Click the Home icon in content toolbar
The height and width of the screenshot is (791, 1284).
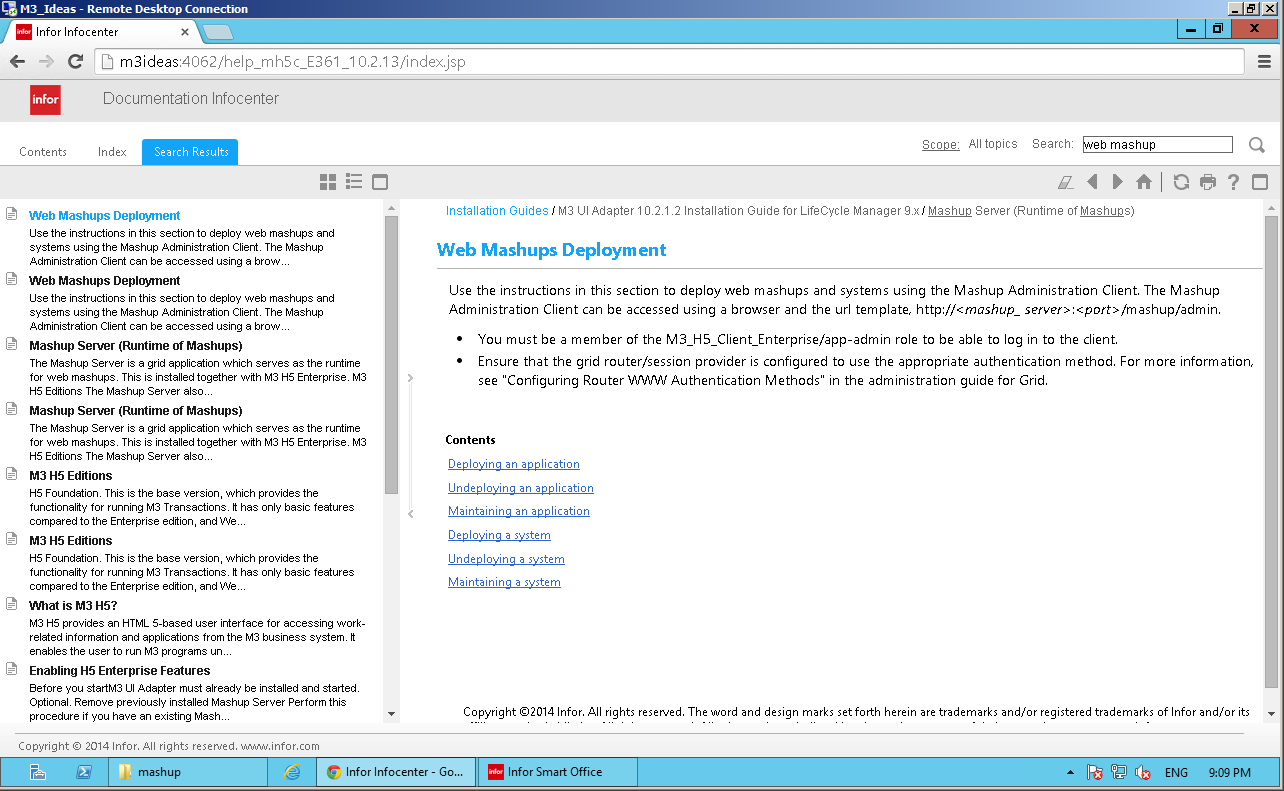[x=1144, y=182]
